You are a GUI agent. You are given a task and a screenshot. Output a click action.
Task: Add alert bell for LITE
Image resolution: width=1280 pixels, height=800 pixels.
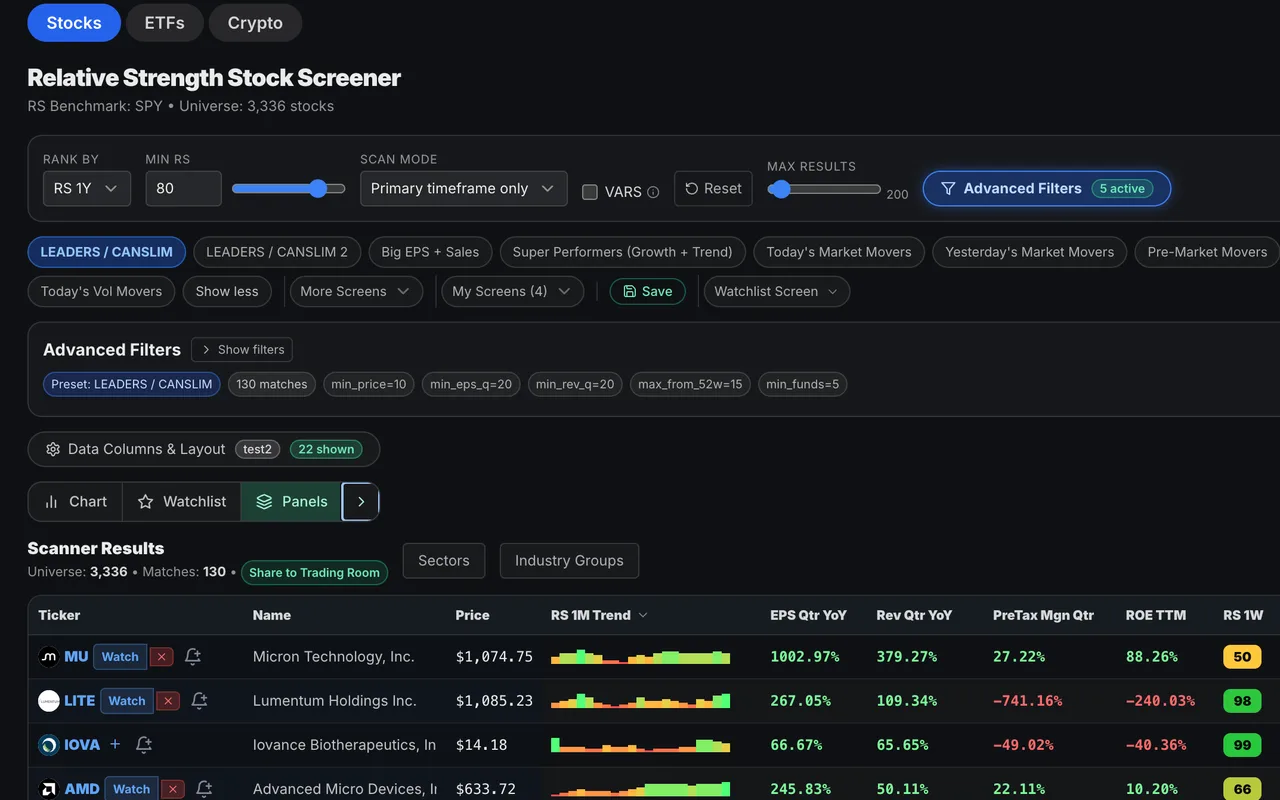click(x=199, y=701)
